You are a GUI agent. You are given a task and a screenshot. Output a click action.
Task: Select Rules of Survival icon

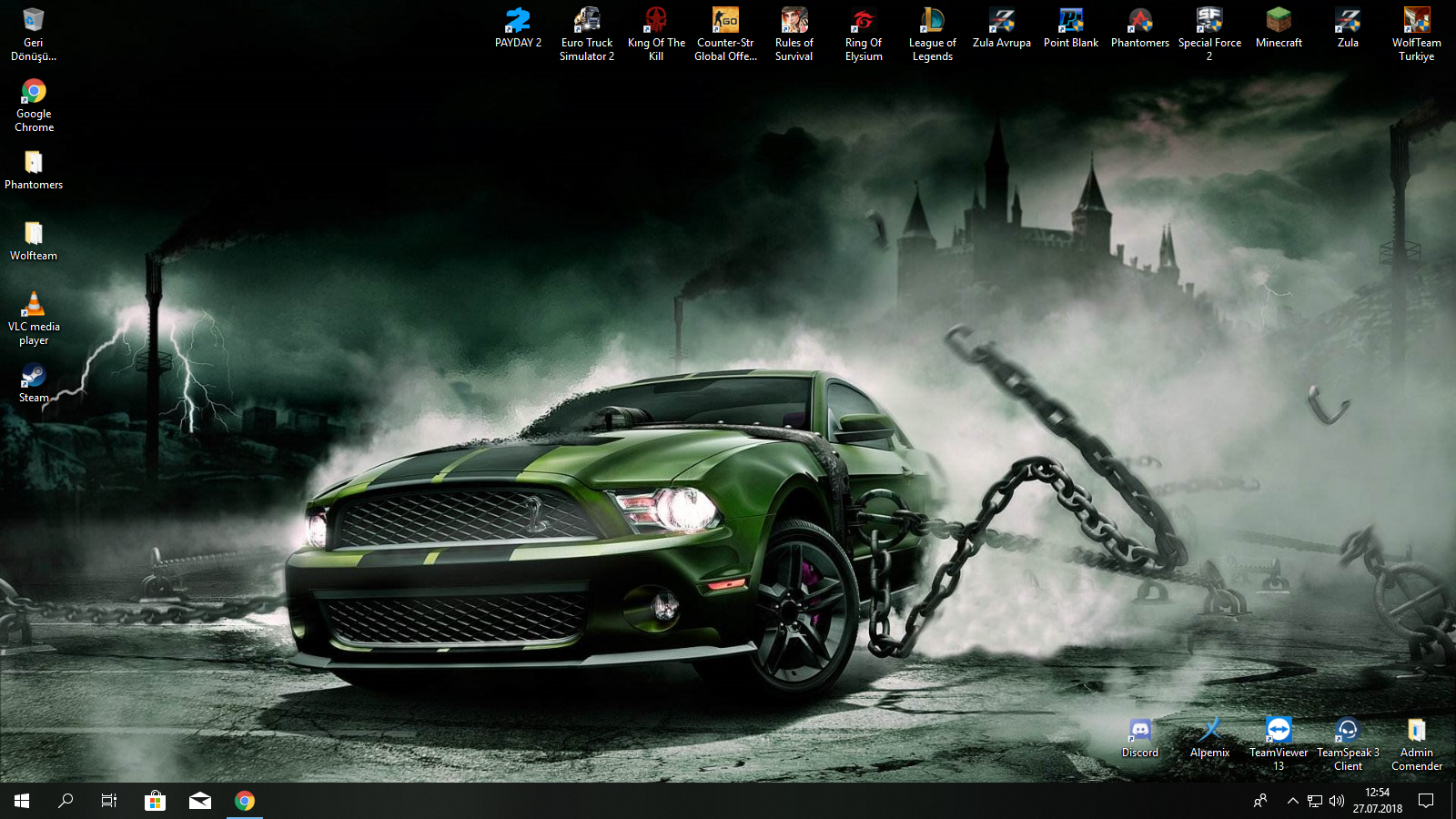pyautogui.click(x=794, y=34)
